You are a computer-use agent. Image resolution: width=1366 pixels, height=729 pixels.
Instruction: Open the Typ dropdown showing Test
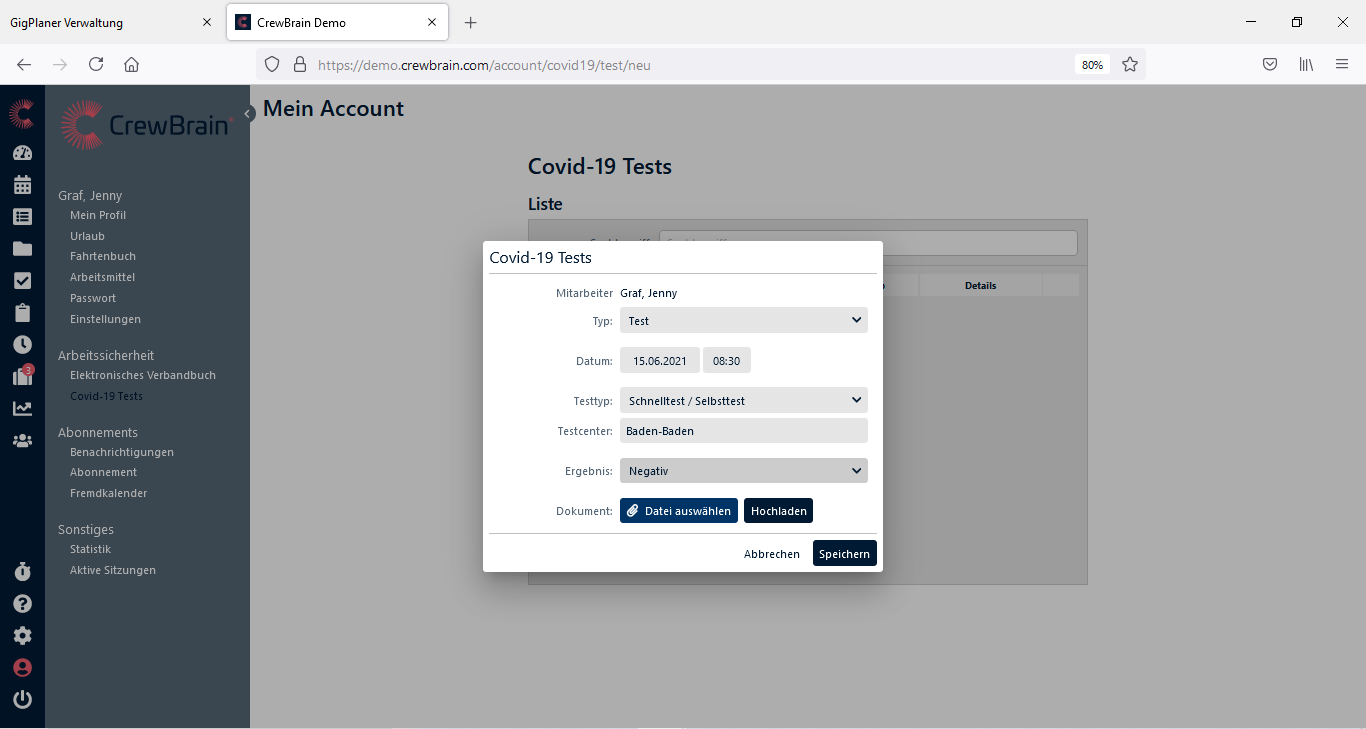pos(743,321)
